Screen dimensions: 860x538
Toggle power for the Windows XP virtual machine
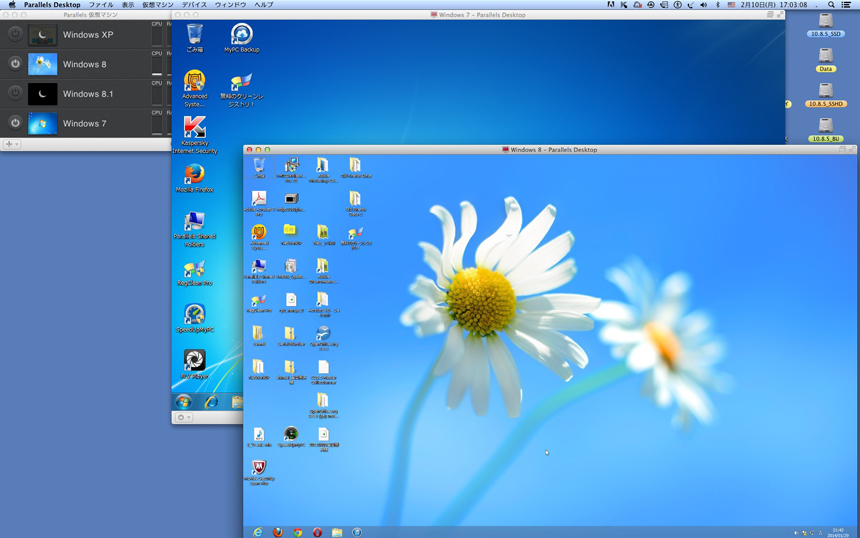click(x=15, y=34)
